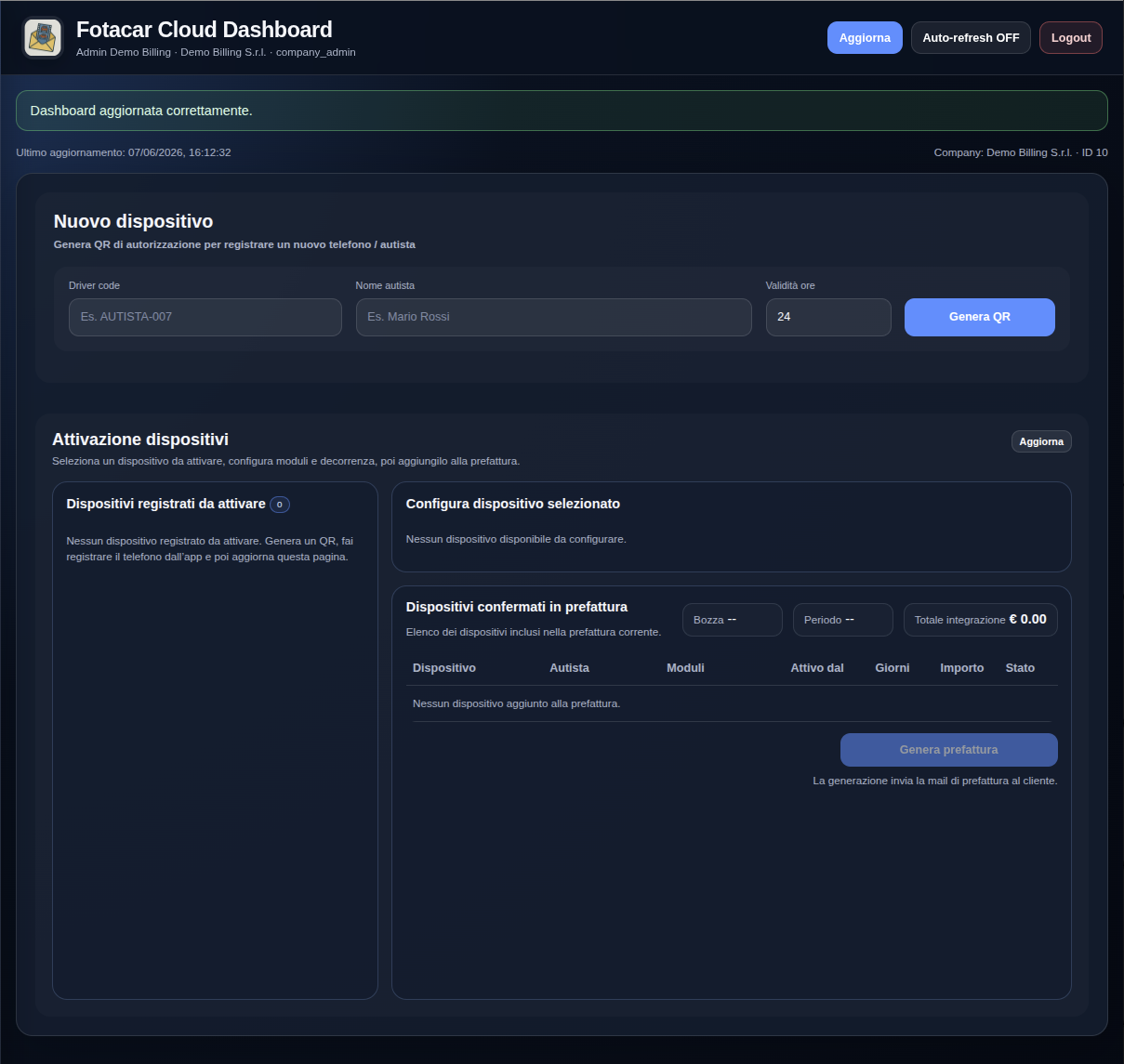Click the Fotacar Cloud Dashboard title
This screenshot has width=1124, height=1064.
pyautogui.click(x=205, y=30)
